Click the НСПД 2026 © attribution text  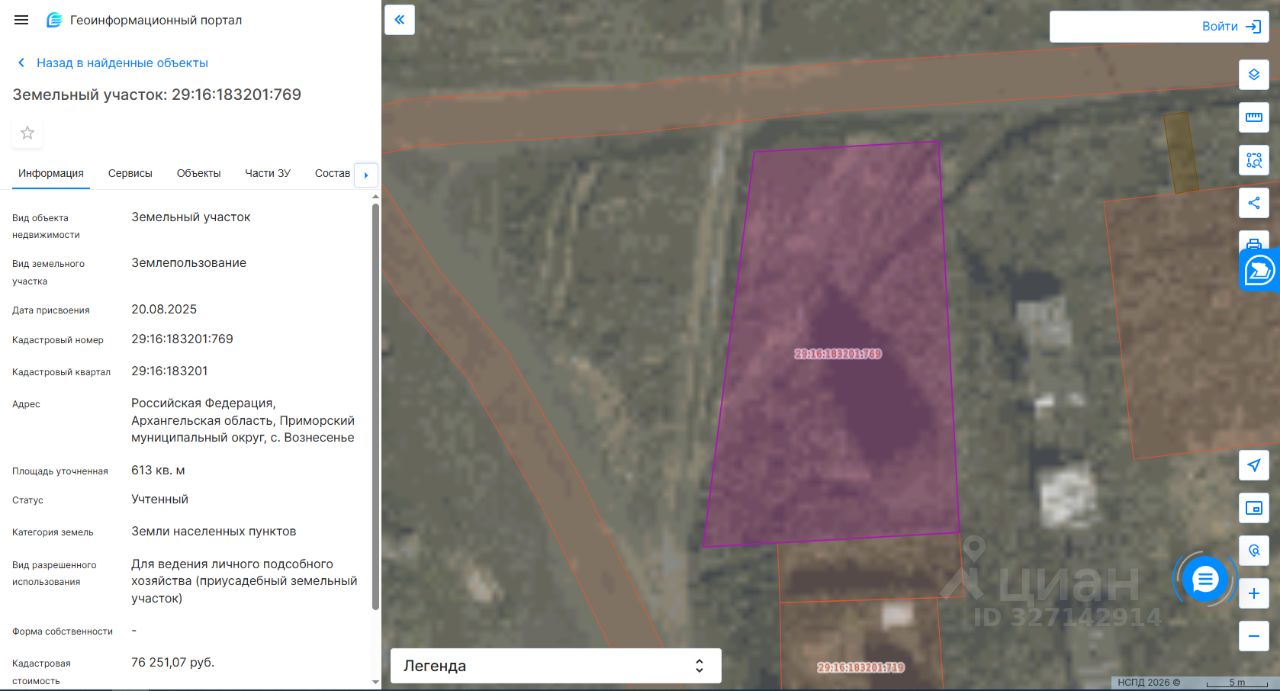pos(1149,683)
